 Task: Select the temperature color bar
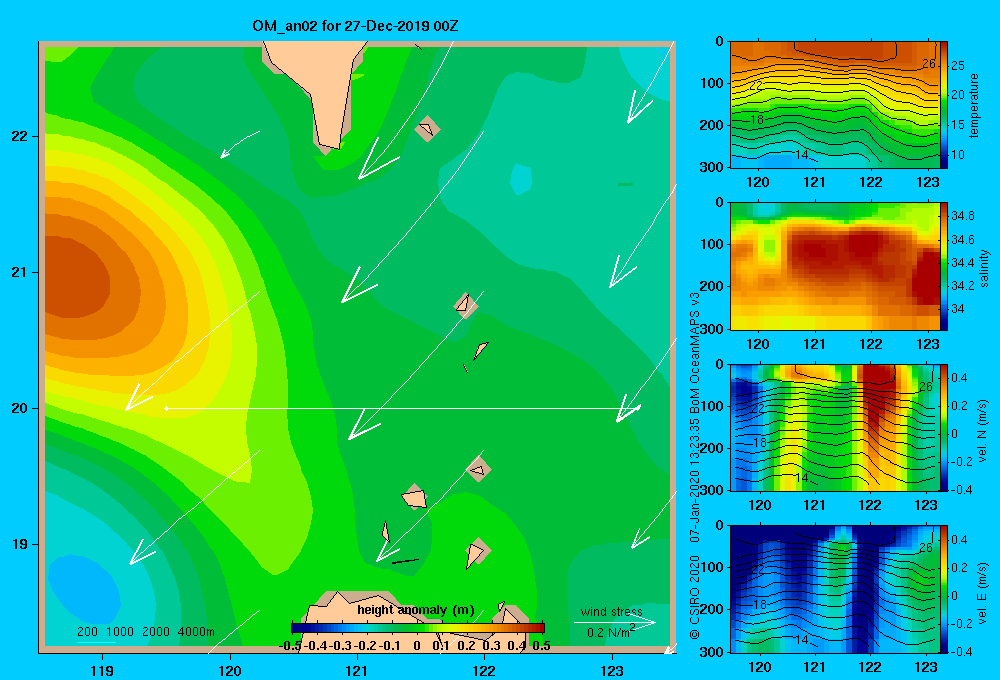pos(944,105)
